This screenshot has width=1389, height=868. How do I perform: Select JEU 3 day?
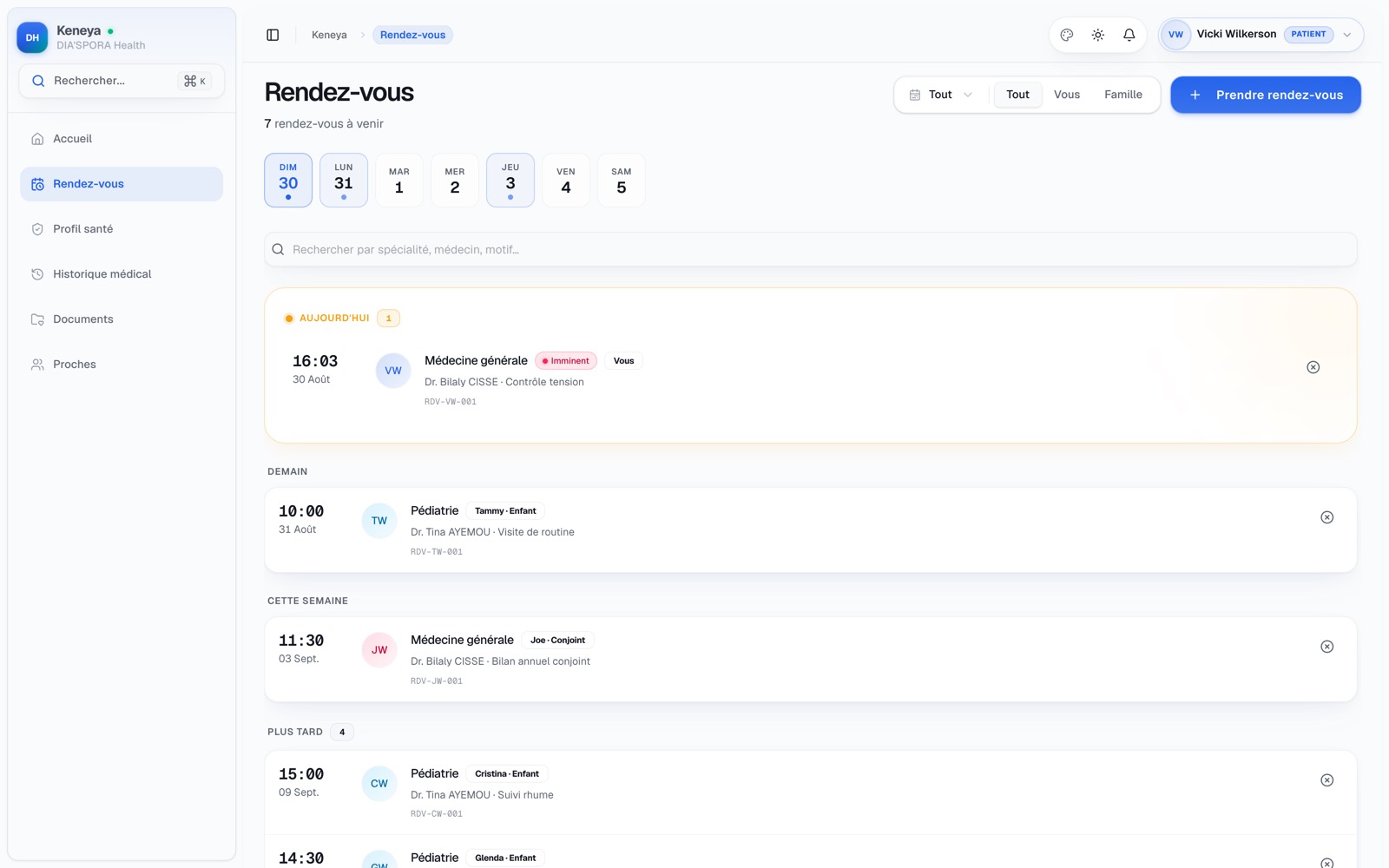(x=510, y=181)
